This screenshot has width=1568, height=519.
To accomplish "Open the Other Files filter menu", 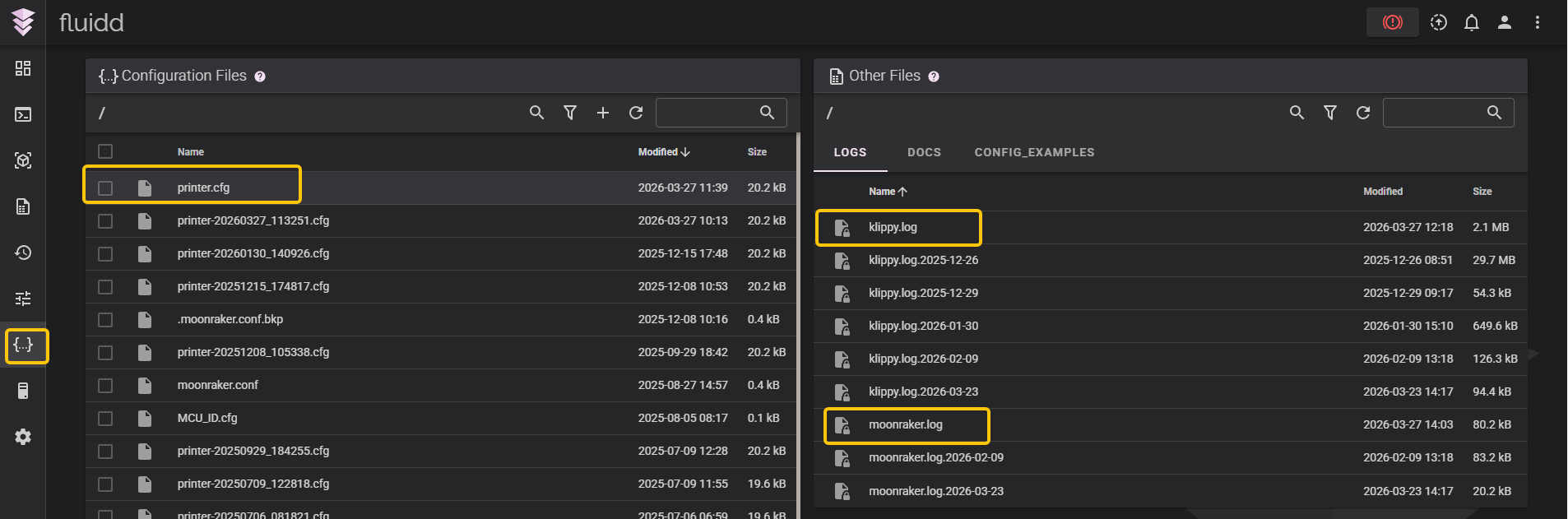I will tap(1329, 113).
